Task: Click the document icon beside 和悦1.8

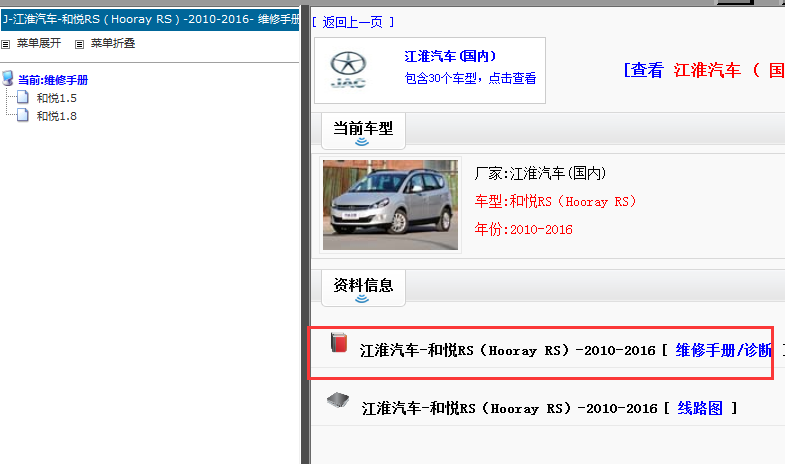Action: click(x=23, y=115)
